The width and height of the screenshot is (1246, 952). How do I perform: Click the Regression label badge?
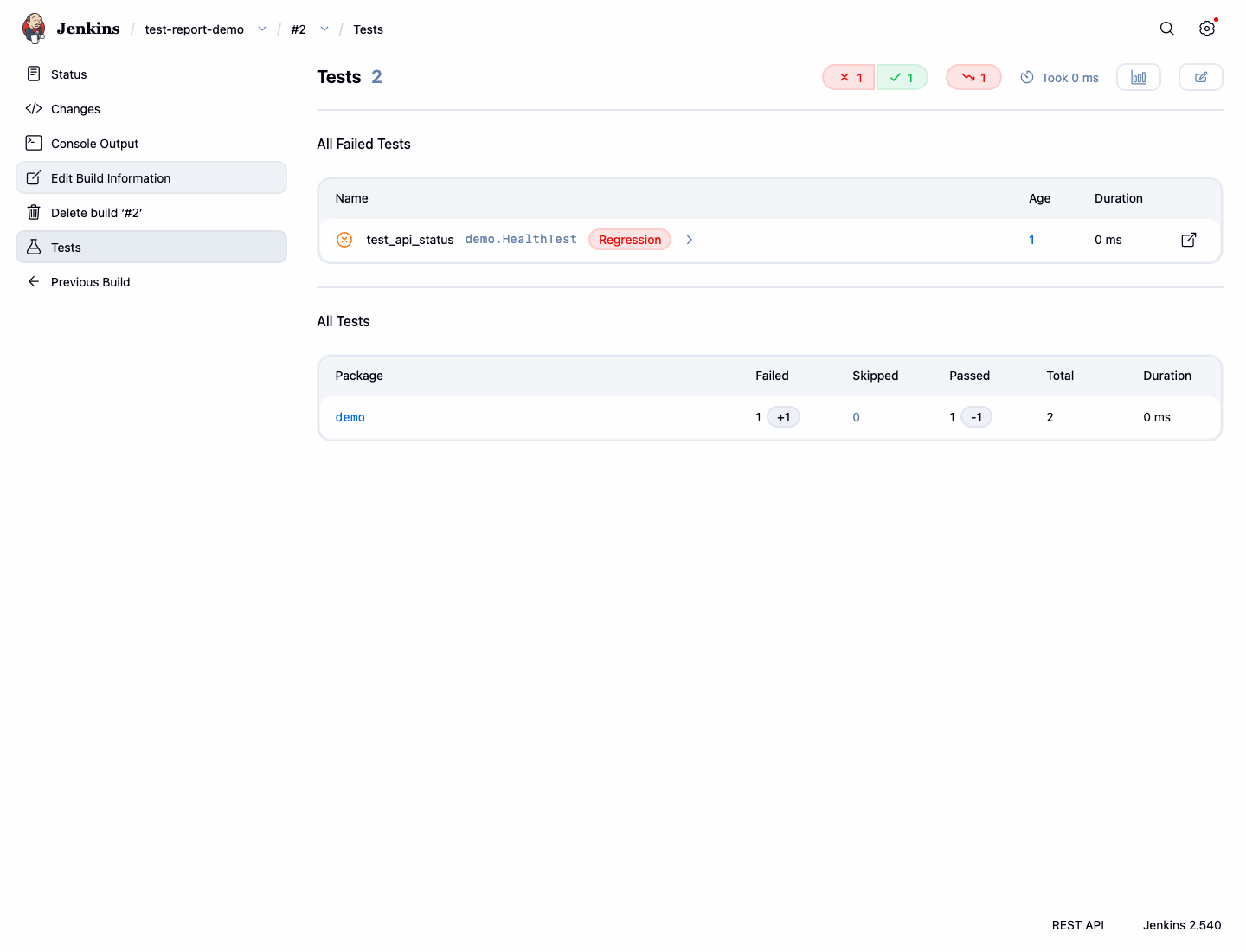(630, 240)
